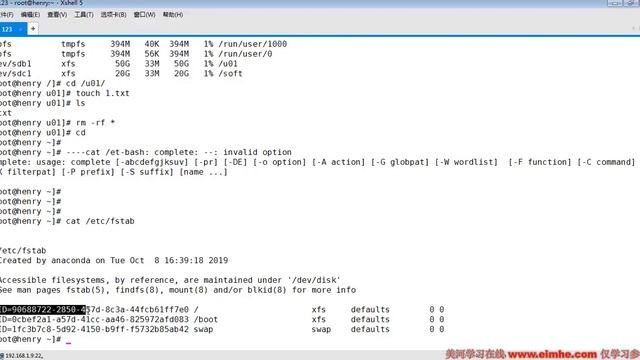Open the 帮助(H) menu

click(x=173, y=15)
